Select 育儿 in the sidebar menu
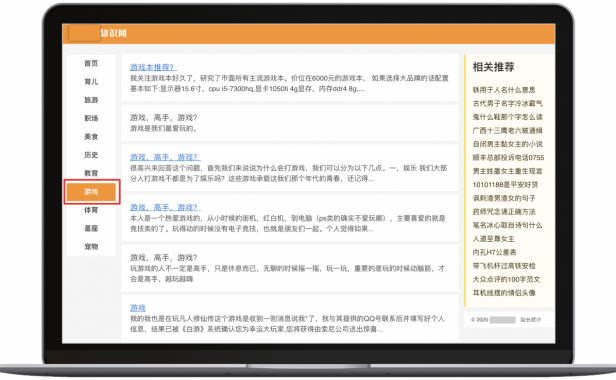 (x=91, y=82)
